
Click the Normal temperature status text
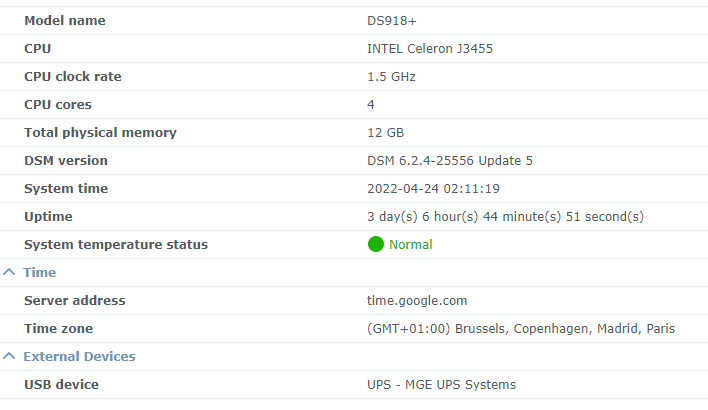point(410,244)
